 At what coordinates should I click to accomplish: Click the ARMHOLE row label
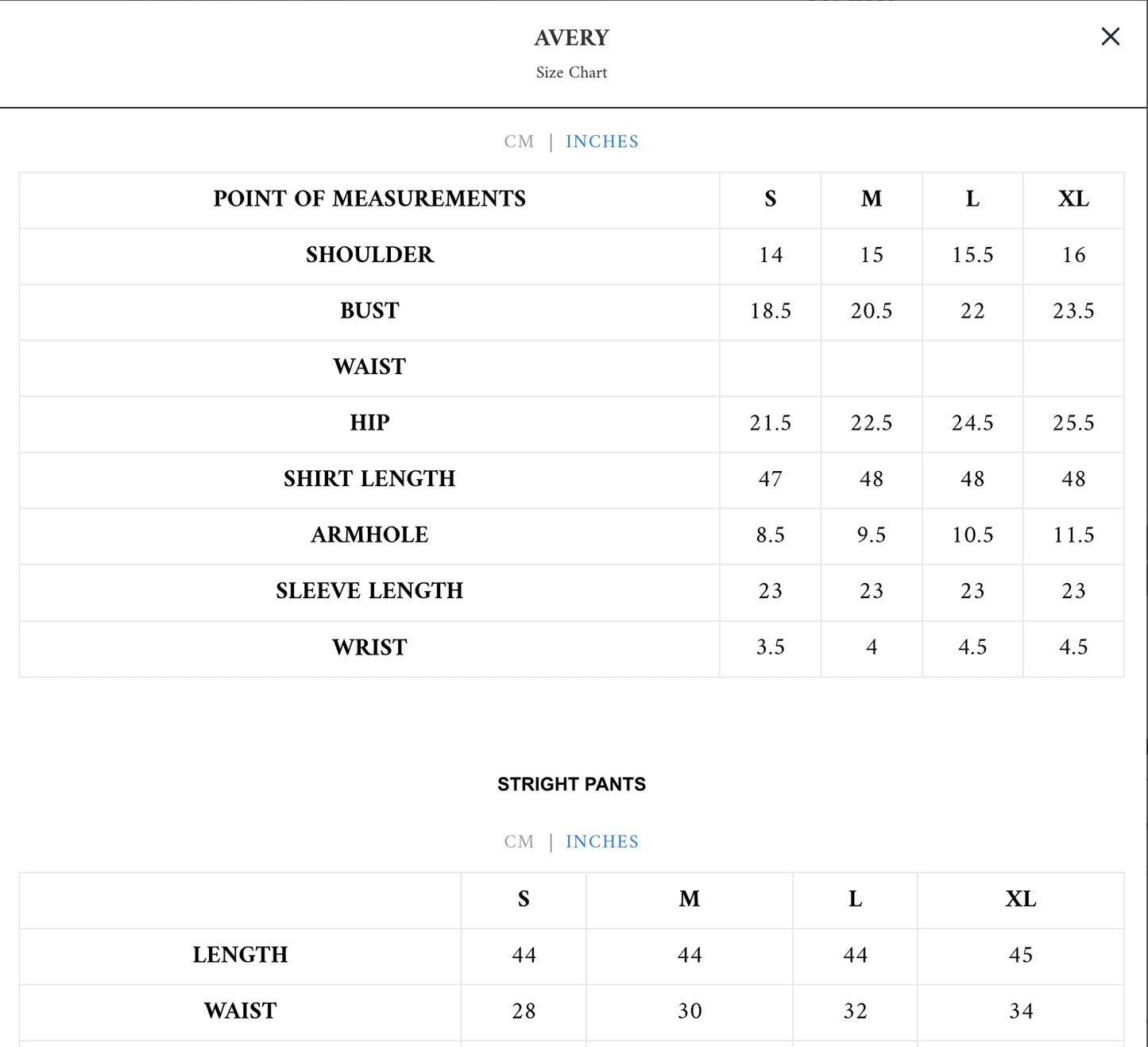[369, 535]
